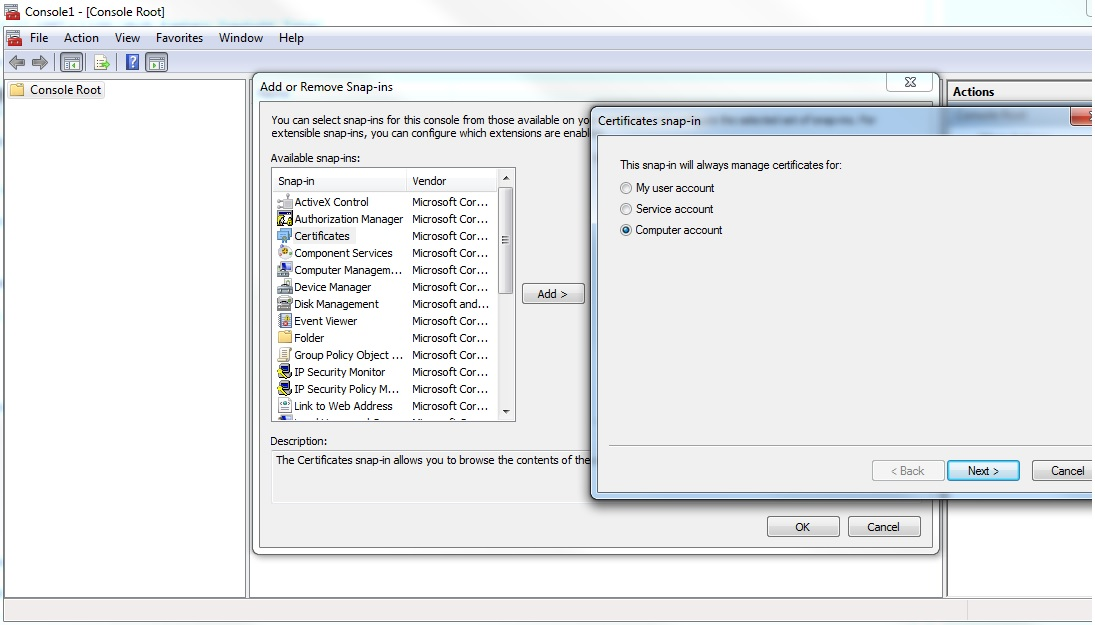The width and height of the screenshot is (1095, 625).
Task: Click the Actions pane header
Action: (x=973, y=91)
